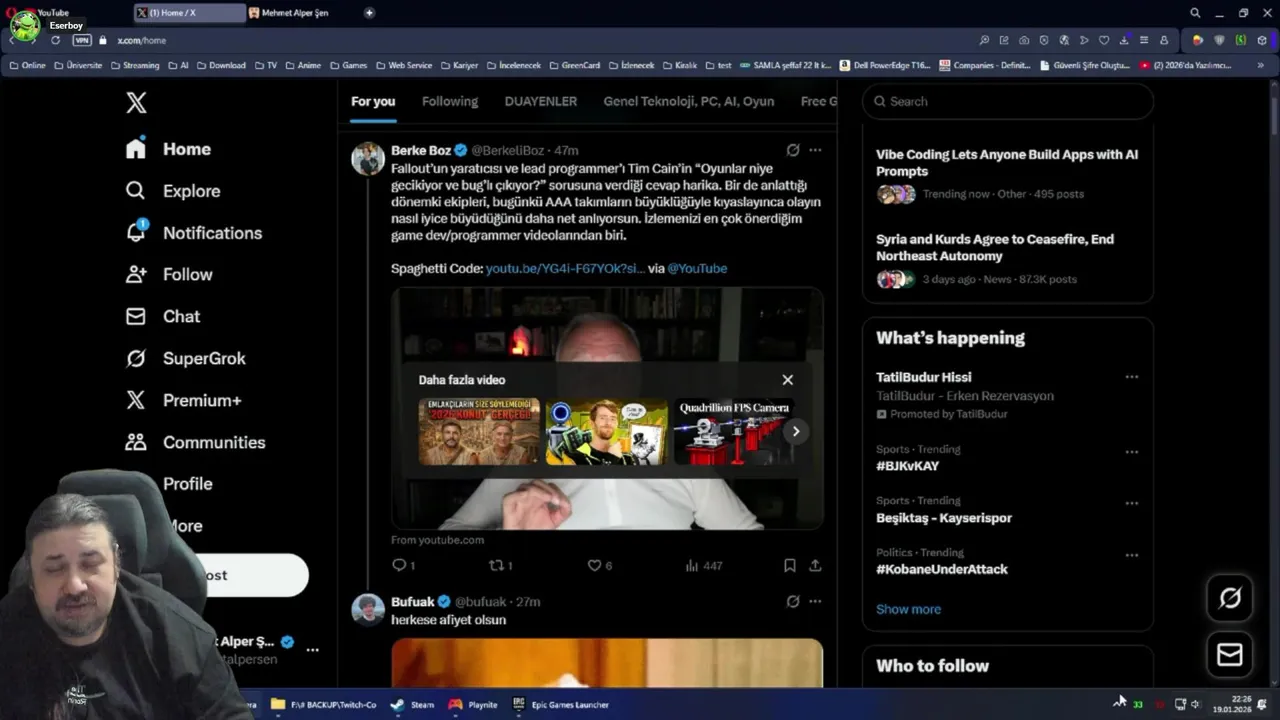
Task: Open the Web Service bookmarks folder
Action: (x=403, y=65)
